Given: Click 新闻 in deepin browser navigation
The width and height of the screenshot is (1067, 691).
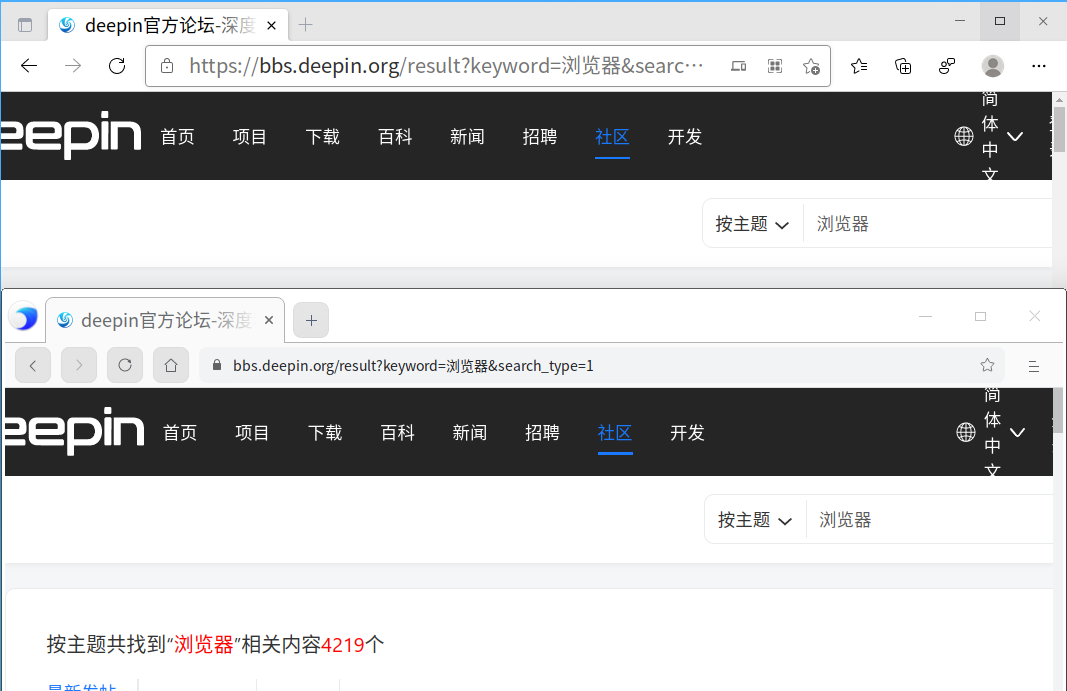Looking at the screenshot, I should pyautogui.click(x=470, y=433).
